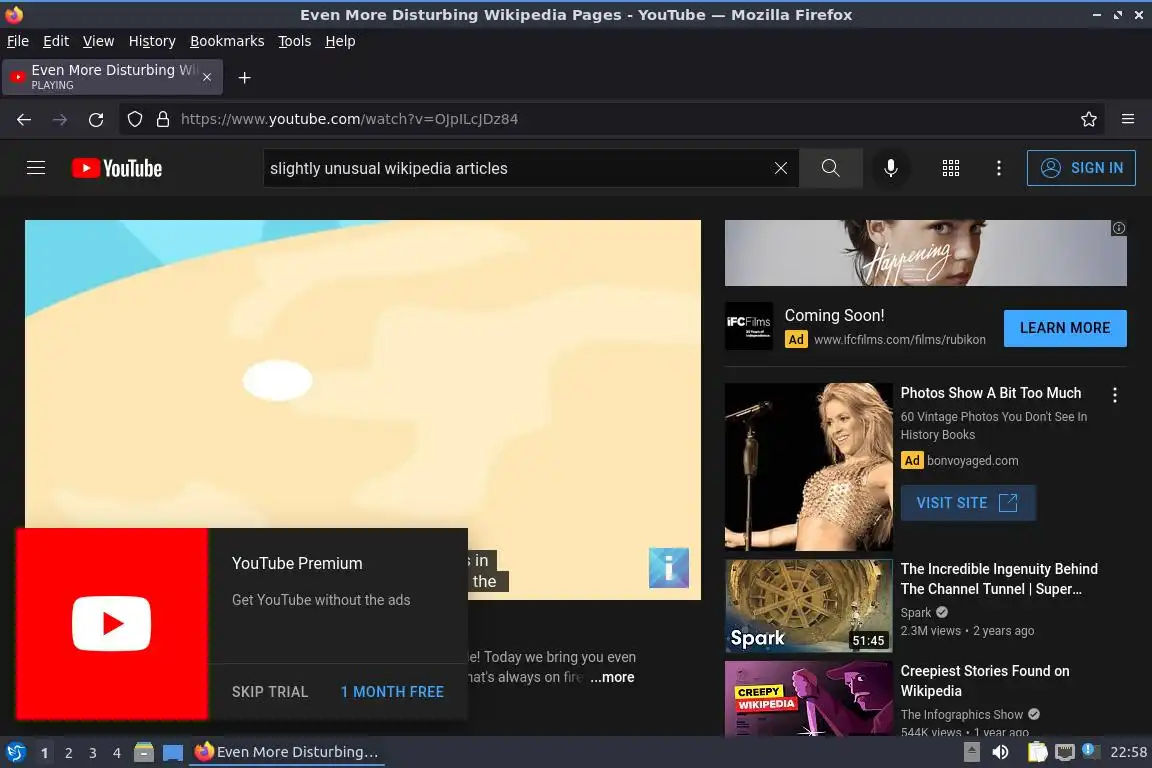Open the volume tray icon

(x=1000, y=752)
